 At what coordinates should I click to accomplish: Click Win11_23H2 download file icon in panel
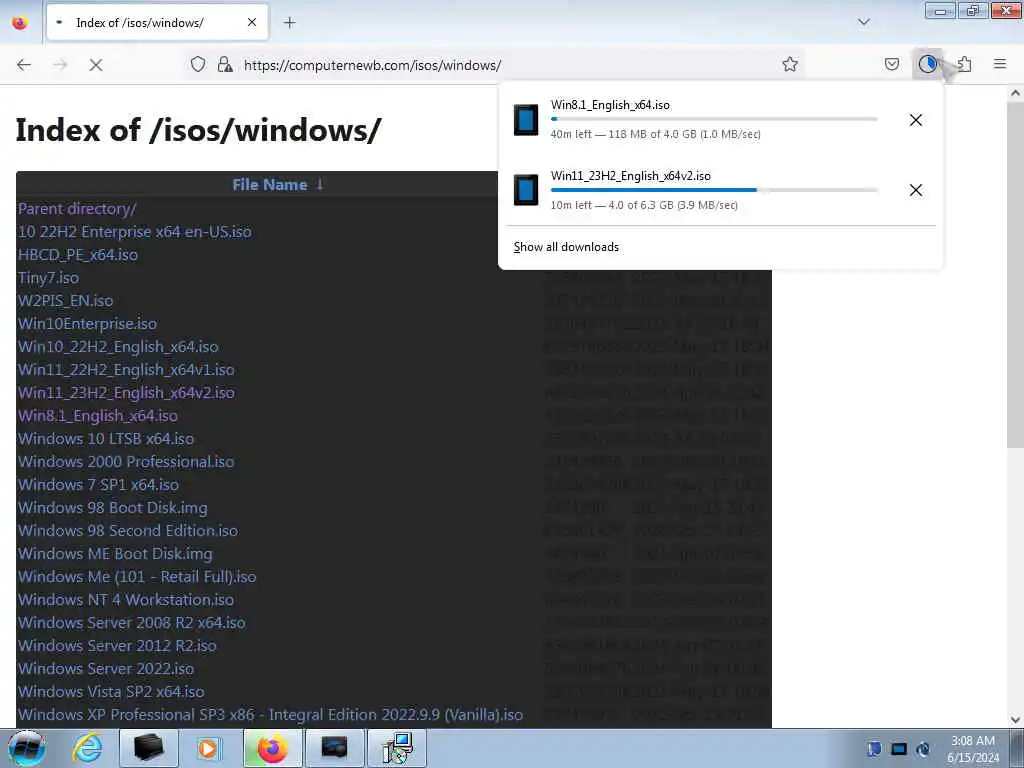click(x=526, y=190)
